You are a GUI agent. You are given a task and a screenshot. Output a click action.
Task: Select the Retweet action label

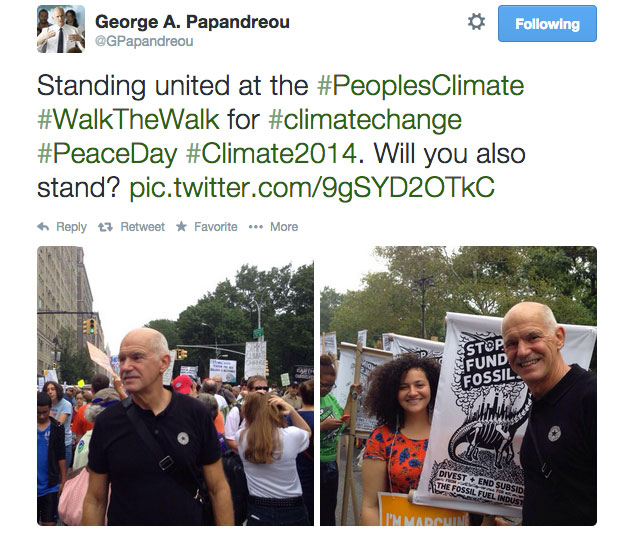tap(142, 227)
